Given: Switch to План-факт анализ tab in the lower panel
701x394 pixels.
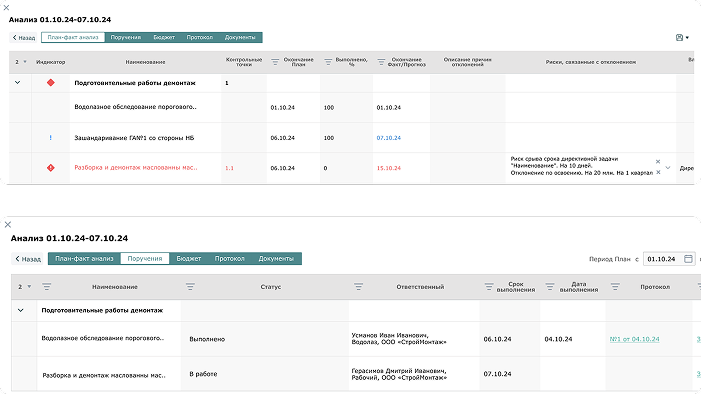Looking at the screenshot, I should coord(84,258).
